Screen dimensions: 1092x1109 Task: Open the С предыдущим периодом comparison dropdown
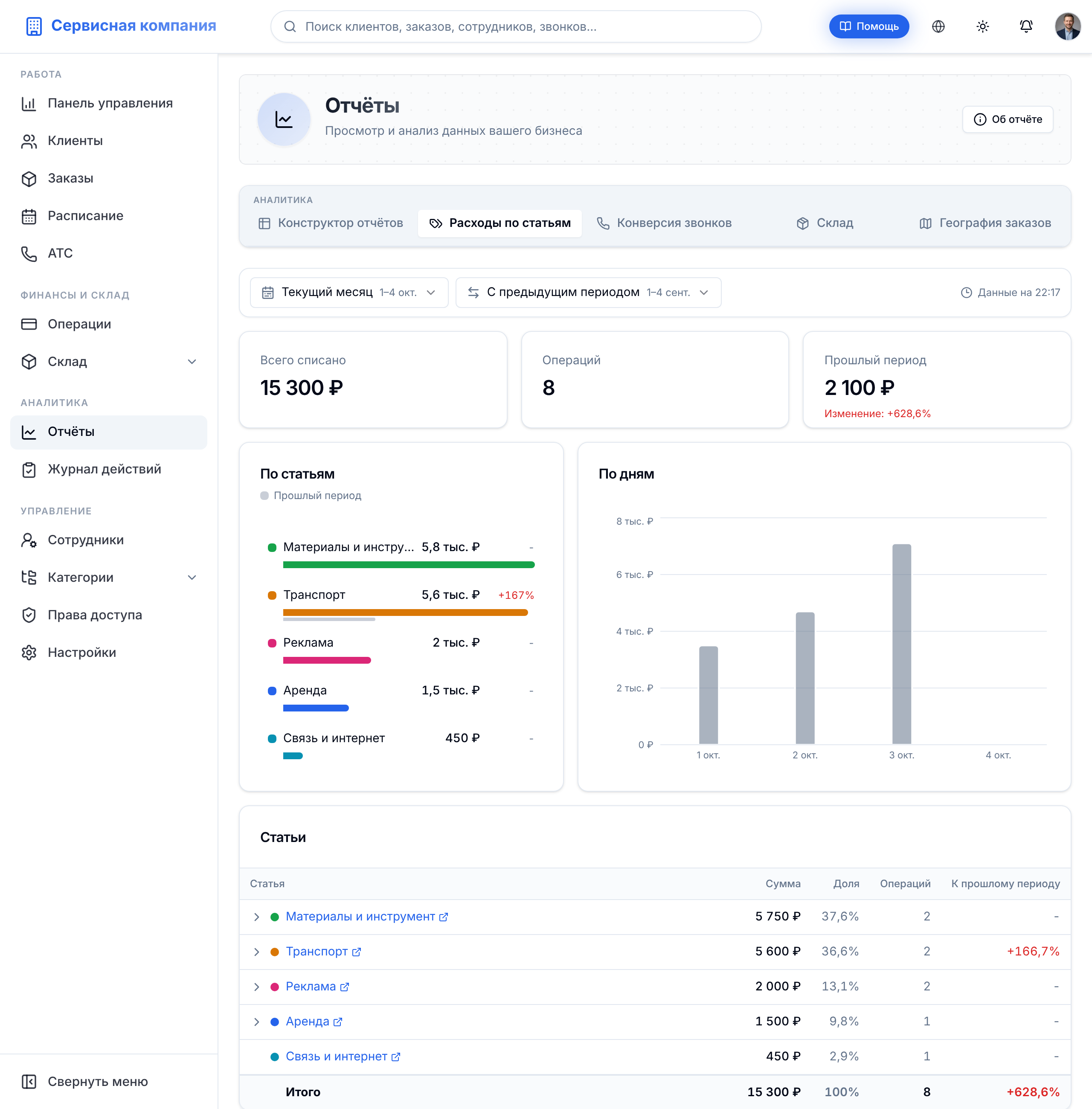point(588,293)
